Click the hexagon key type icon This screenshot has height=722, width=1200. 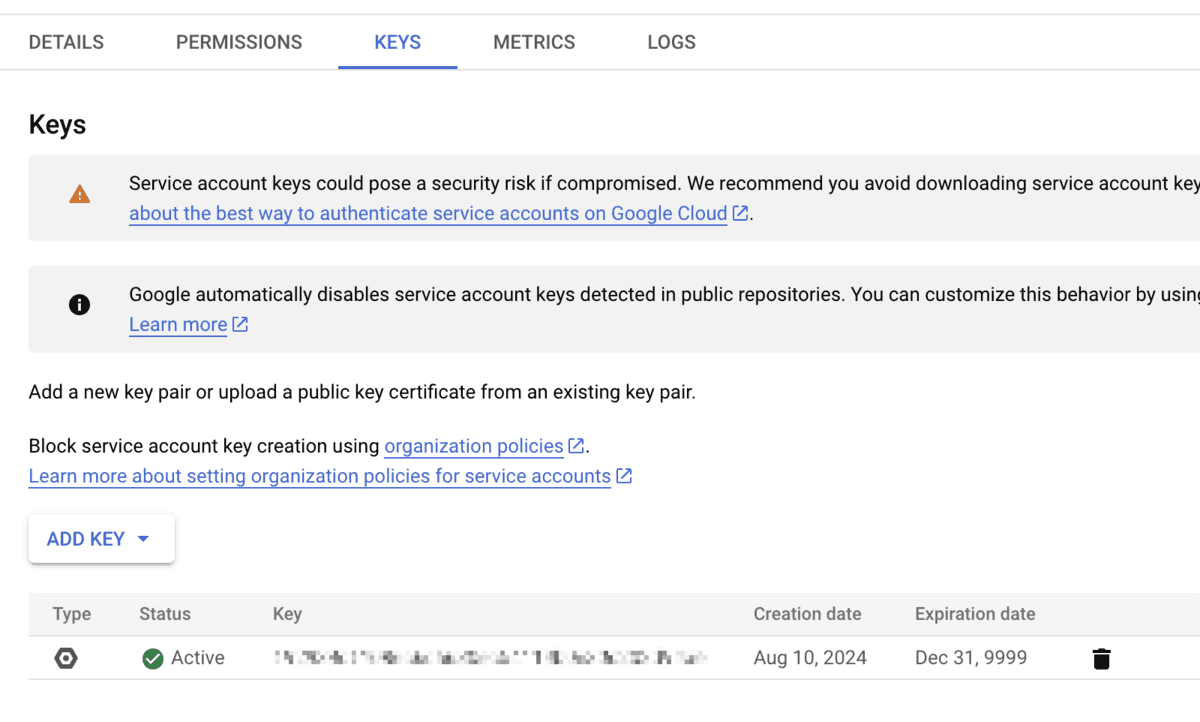(x=66, y=658)
